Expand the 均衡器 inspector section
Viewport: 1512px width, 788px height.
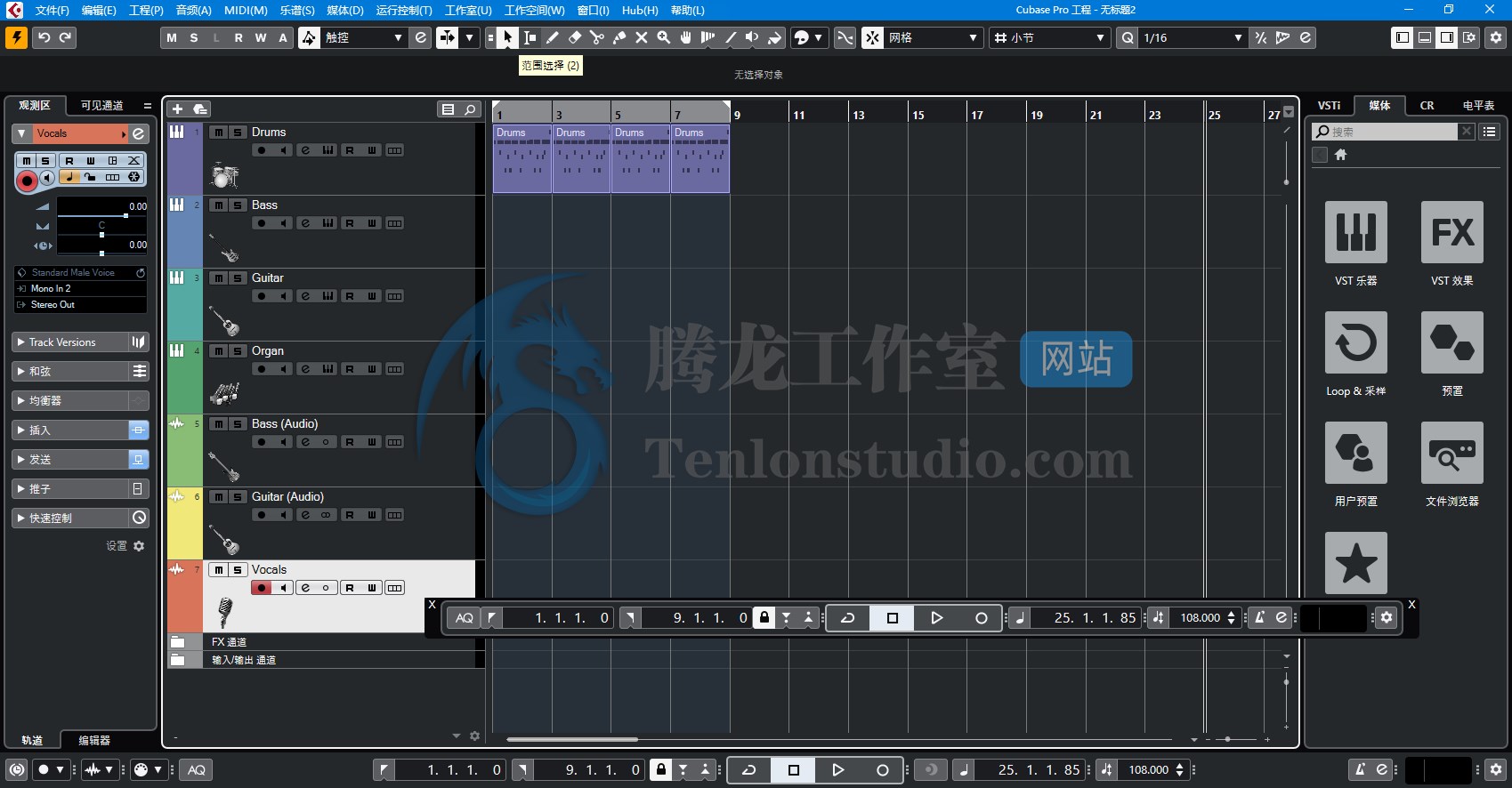point(71,400)
